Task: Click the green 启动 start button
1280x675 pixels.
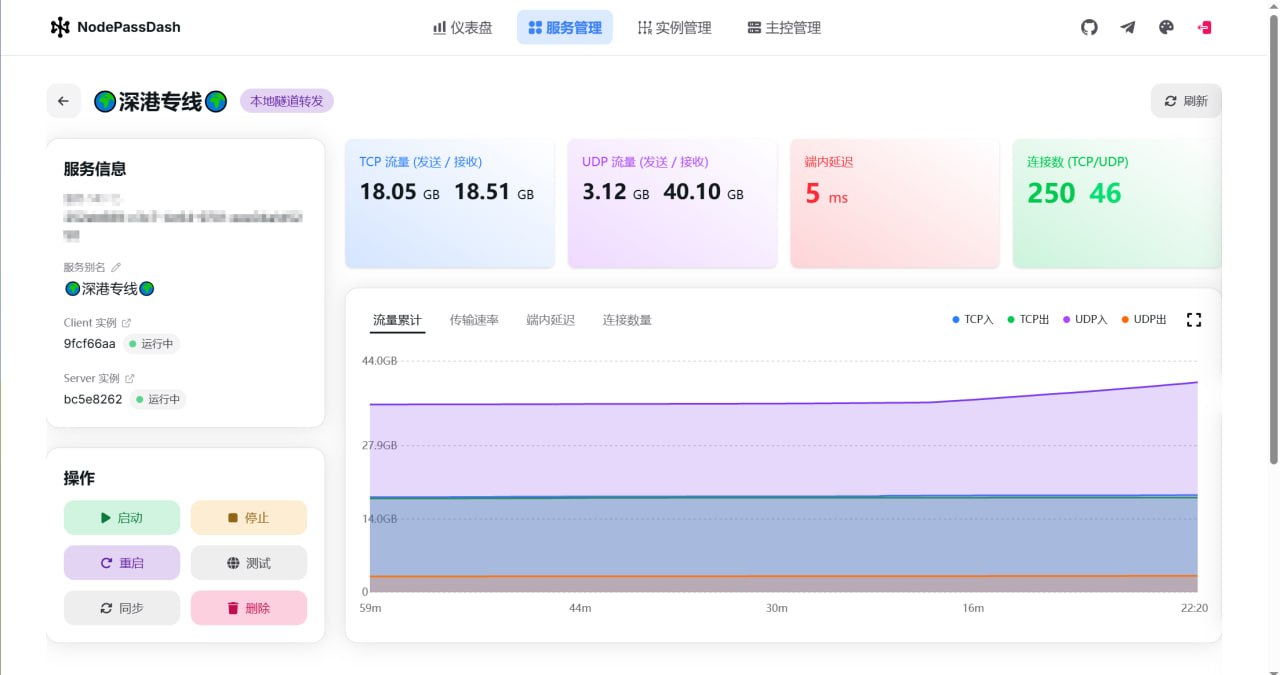Action: point(122,518)
